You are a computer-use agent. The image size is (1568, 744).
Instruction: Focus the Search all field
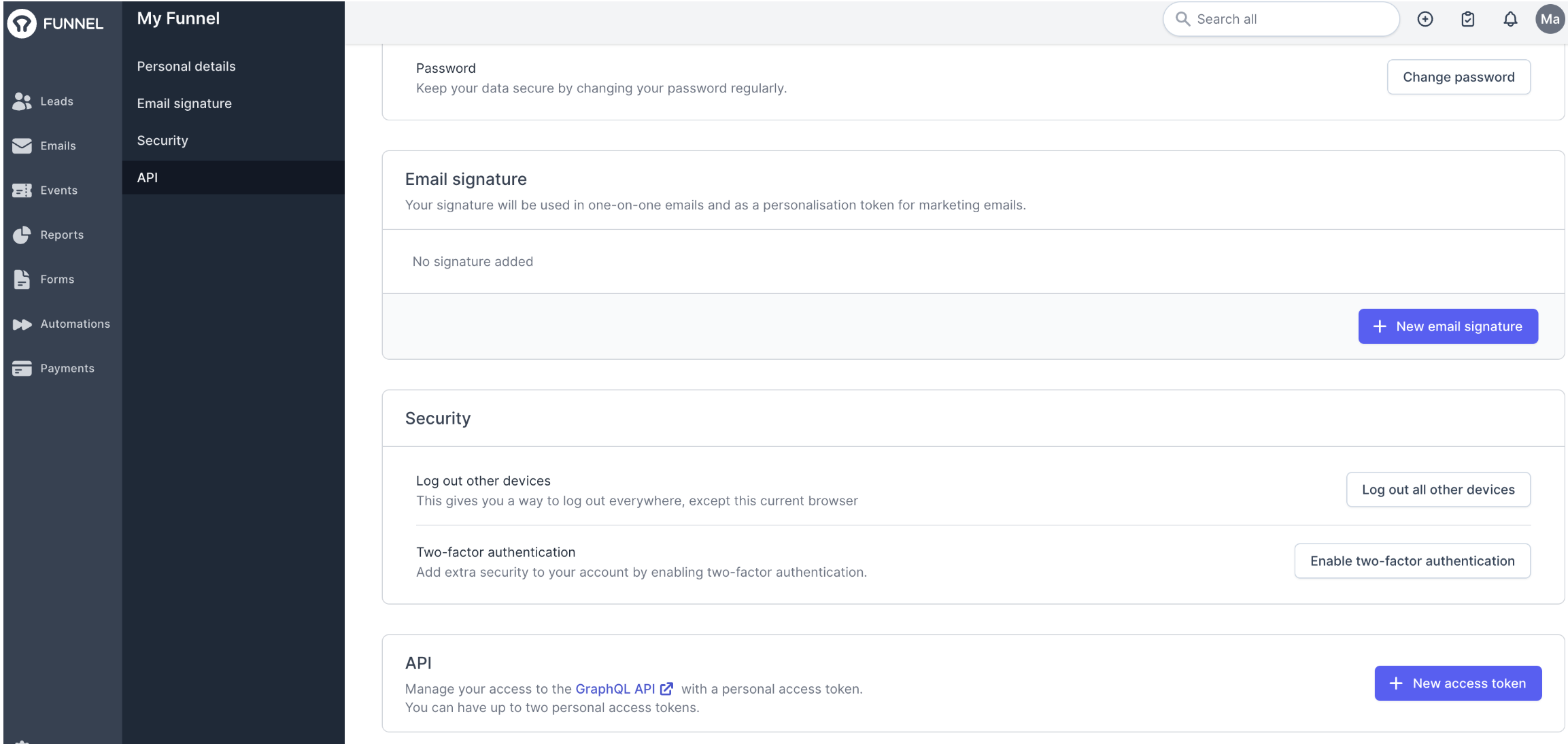(x=1281, y=19)
